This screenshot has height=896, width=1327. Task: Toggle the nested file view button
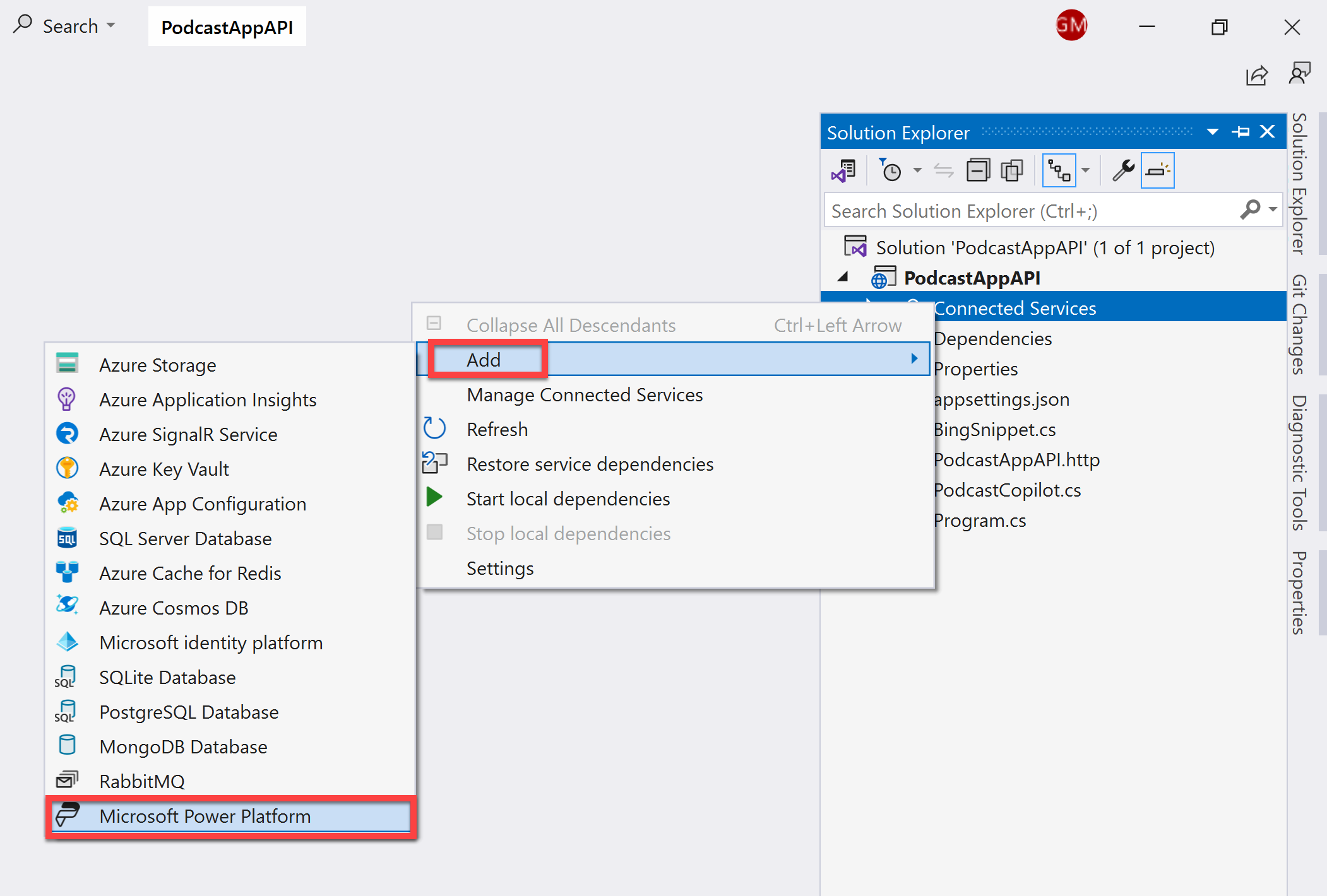click(1059, 170)
